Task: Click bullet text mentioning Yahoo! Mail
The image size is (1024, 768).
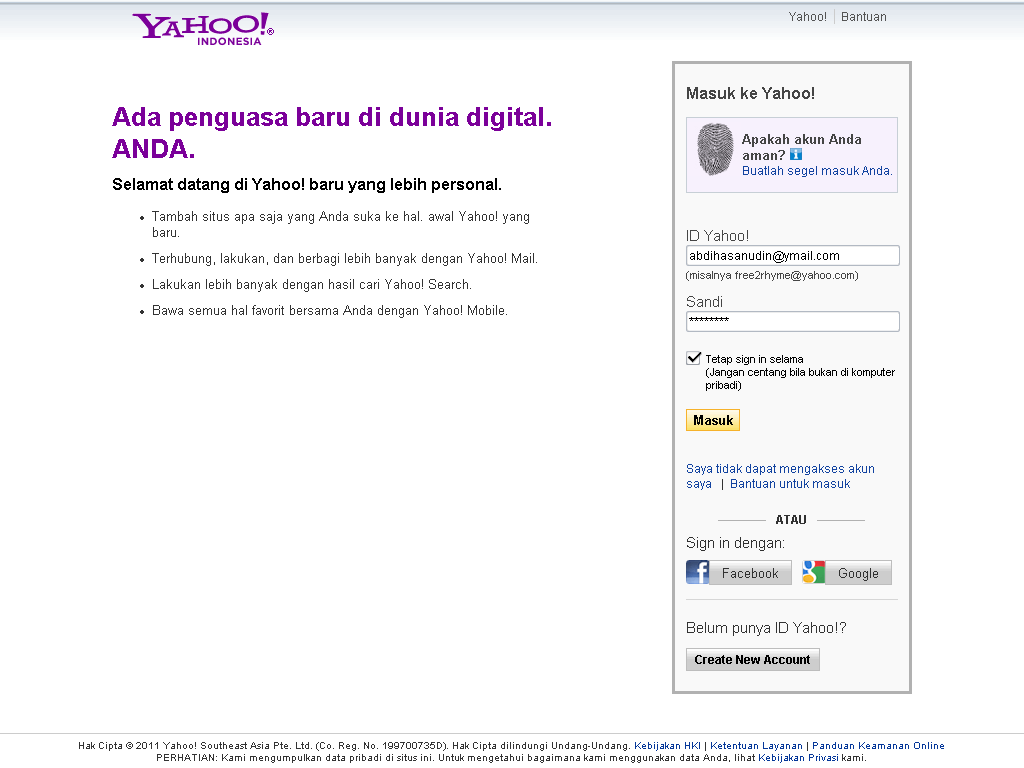Action: coord(345,259)
